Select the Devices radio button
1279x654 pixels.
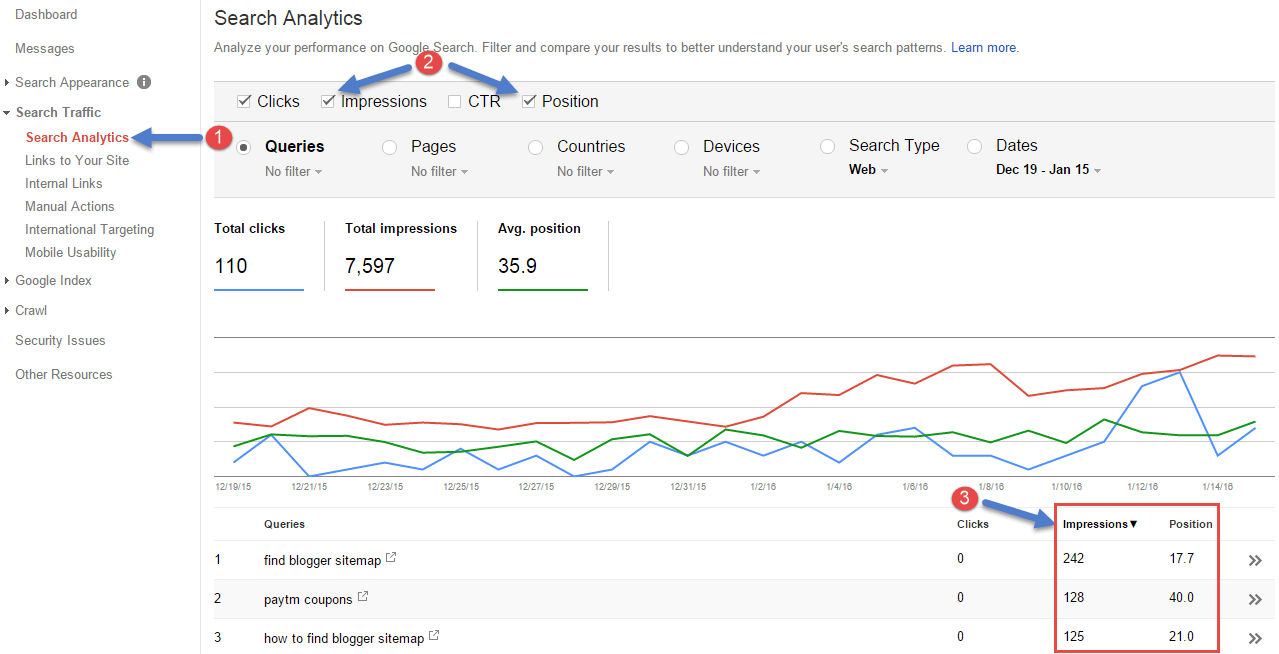pos(682,147)
